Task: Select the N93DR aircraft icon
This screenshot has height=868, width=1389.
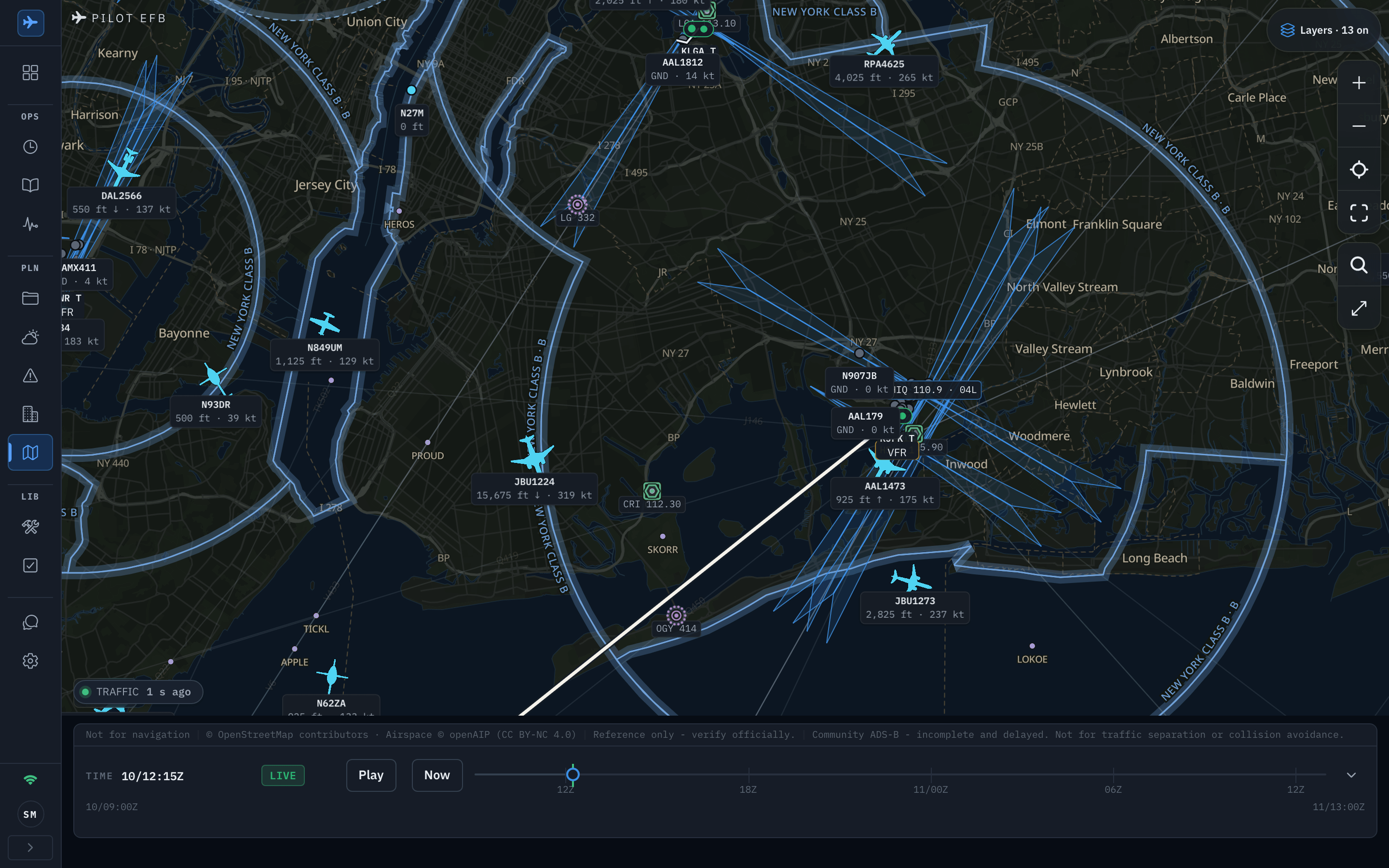Action: coord(215,377)
